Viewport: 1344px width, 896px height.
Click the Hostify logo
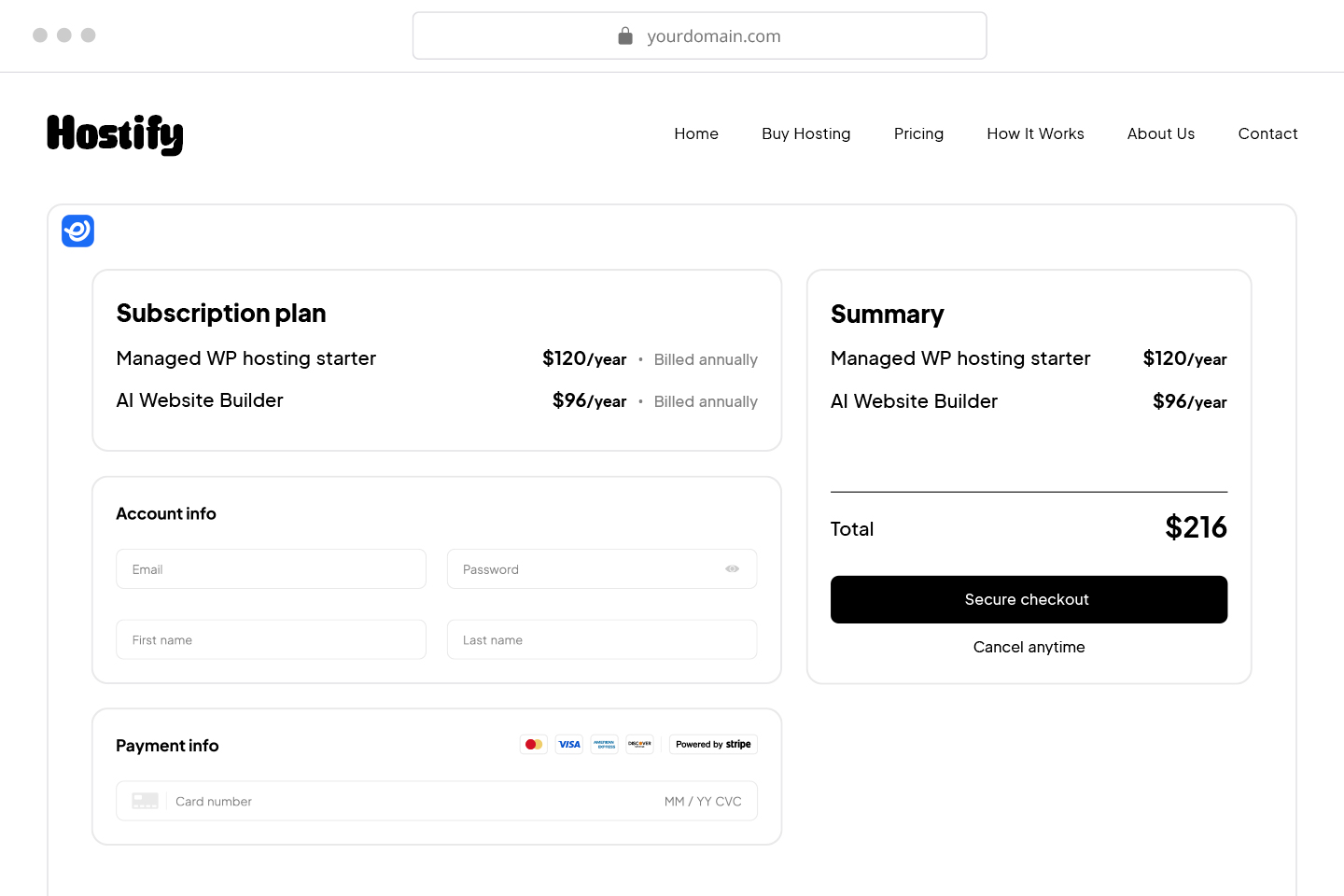(115, 134)
